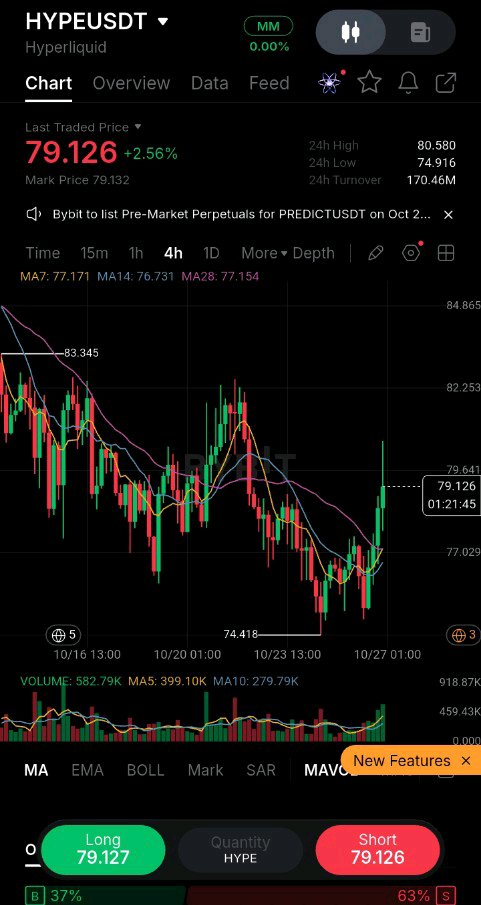Select the 4h interval
Viewport: 481px width, 905px height.
click(x=173, y=253)
